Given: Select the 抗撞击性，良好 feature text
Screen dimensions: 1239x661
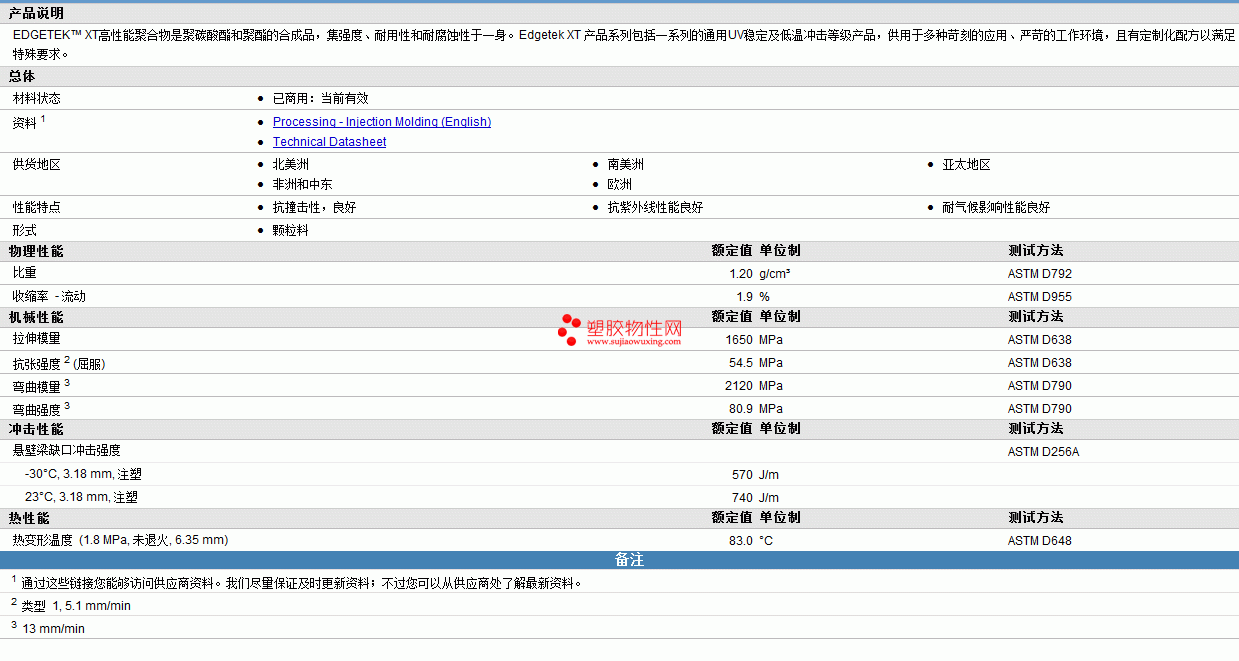Looking at the screenshot, I should tap(315, 207).
